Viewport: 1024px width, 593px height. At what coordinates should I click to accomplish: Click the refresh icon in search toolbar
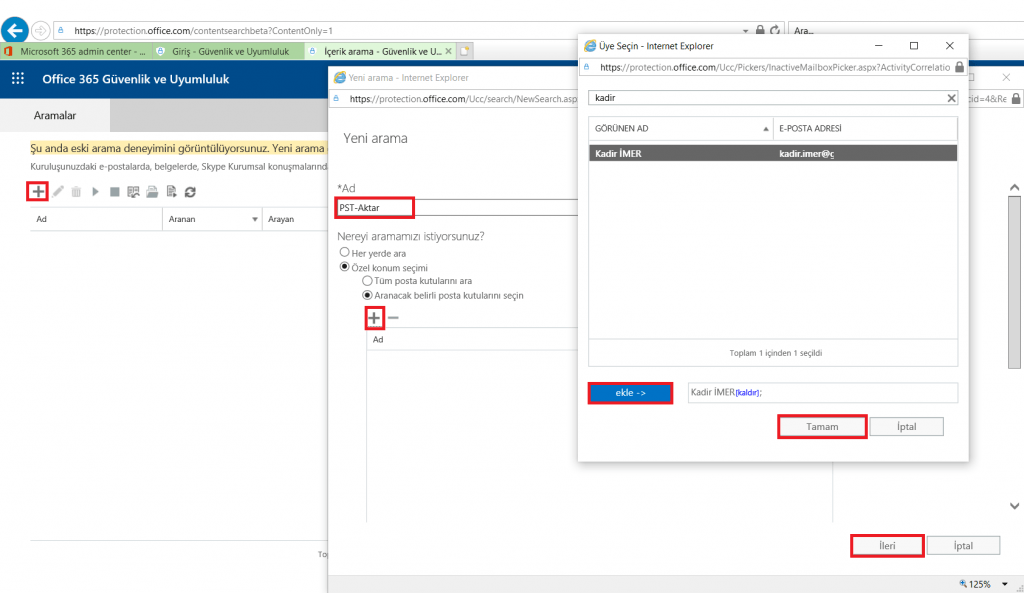(x=190, y=192)
